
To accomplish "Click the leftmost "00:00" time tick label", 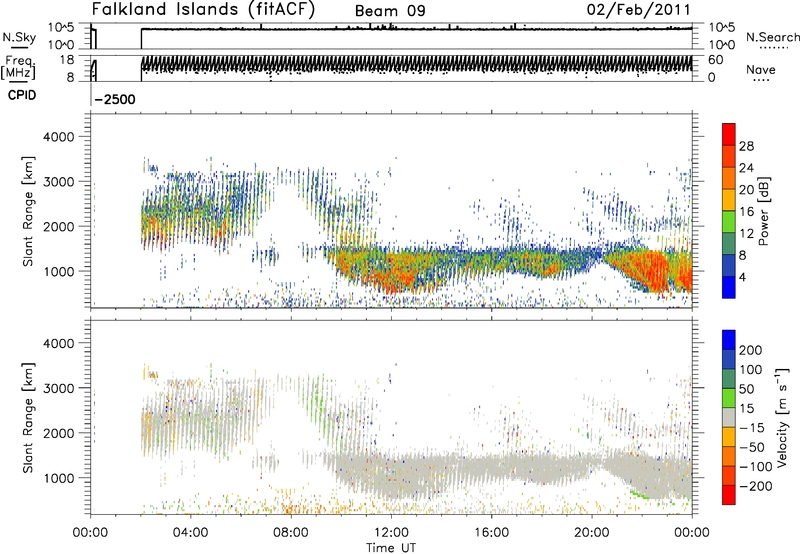I will click(x=90, y=533).
